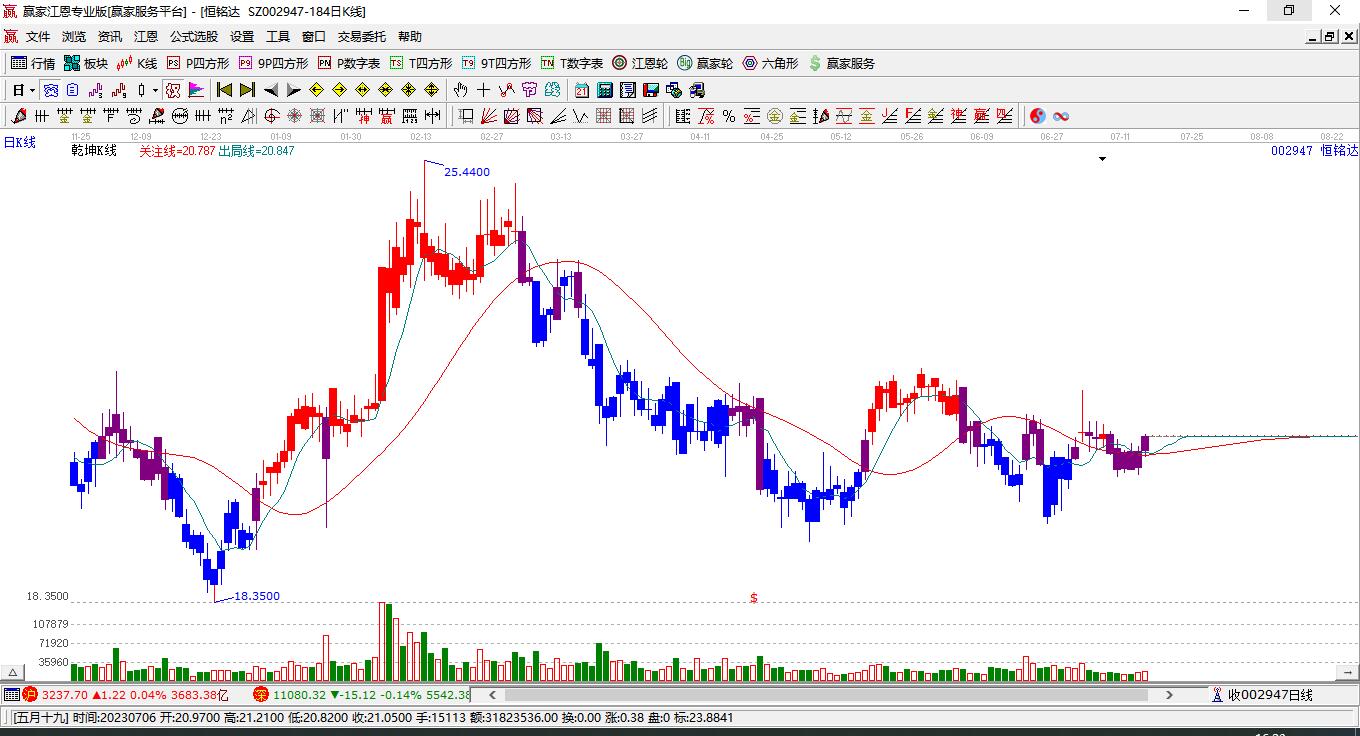Expand the 日 period dropdown arrow
1360x736 pixels.
(x=33, y=91)
